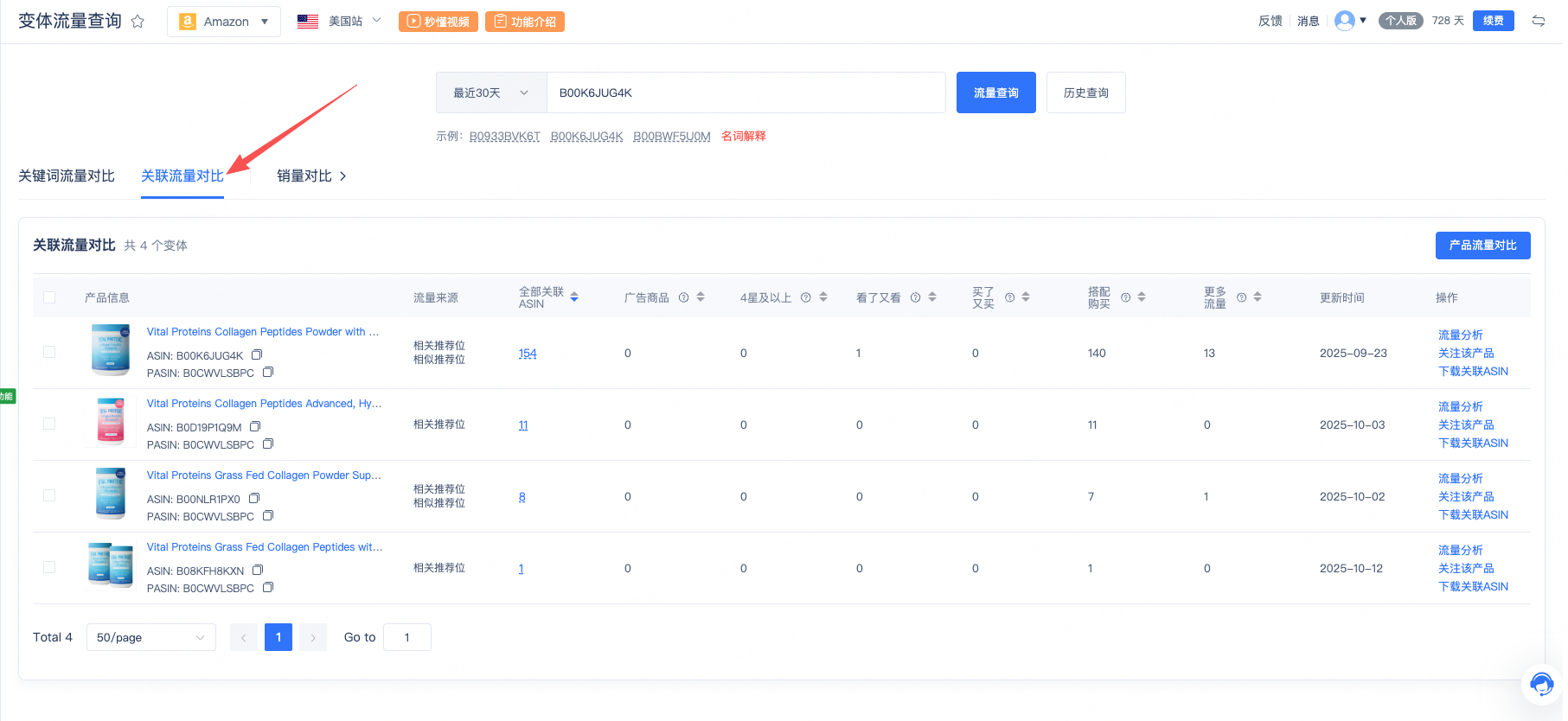Open the 最近30天 date range dropdown
The image size is (1568, 721).
[x=491, y=93]
